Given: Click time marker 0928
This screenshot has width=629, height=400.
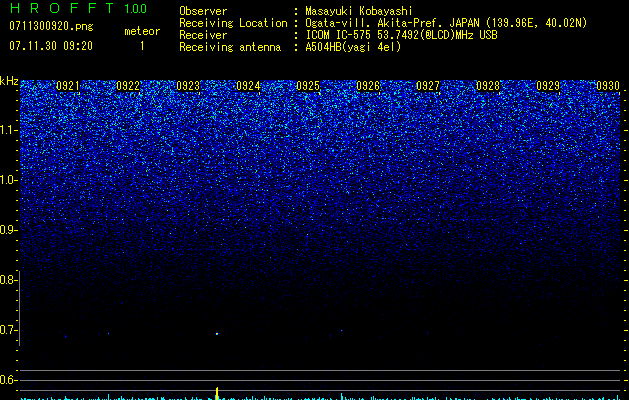Looking at the screenshot, I should point(488,86).
